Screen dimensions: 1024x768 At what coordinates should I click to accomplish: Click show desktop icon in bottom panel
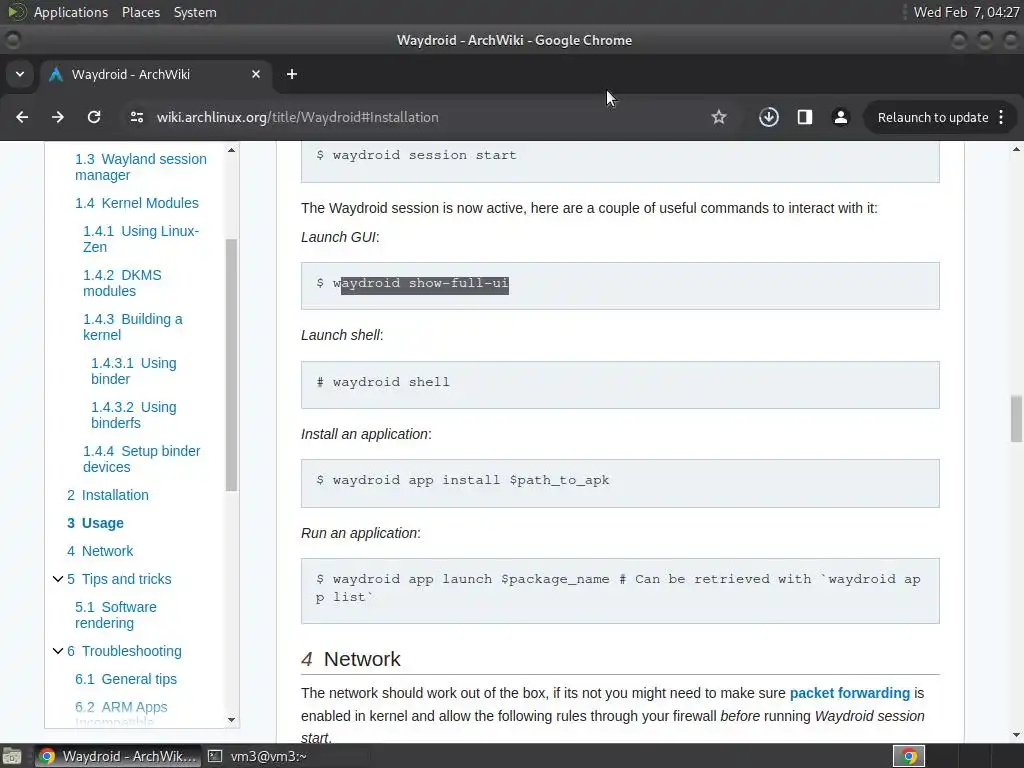click(x=12, y=756)
